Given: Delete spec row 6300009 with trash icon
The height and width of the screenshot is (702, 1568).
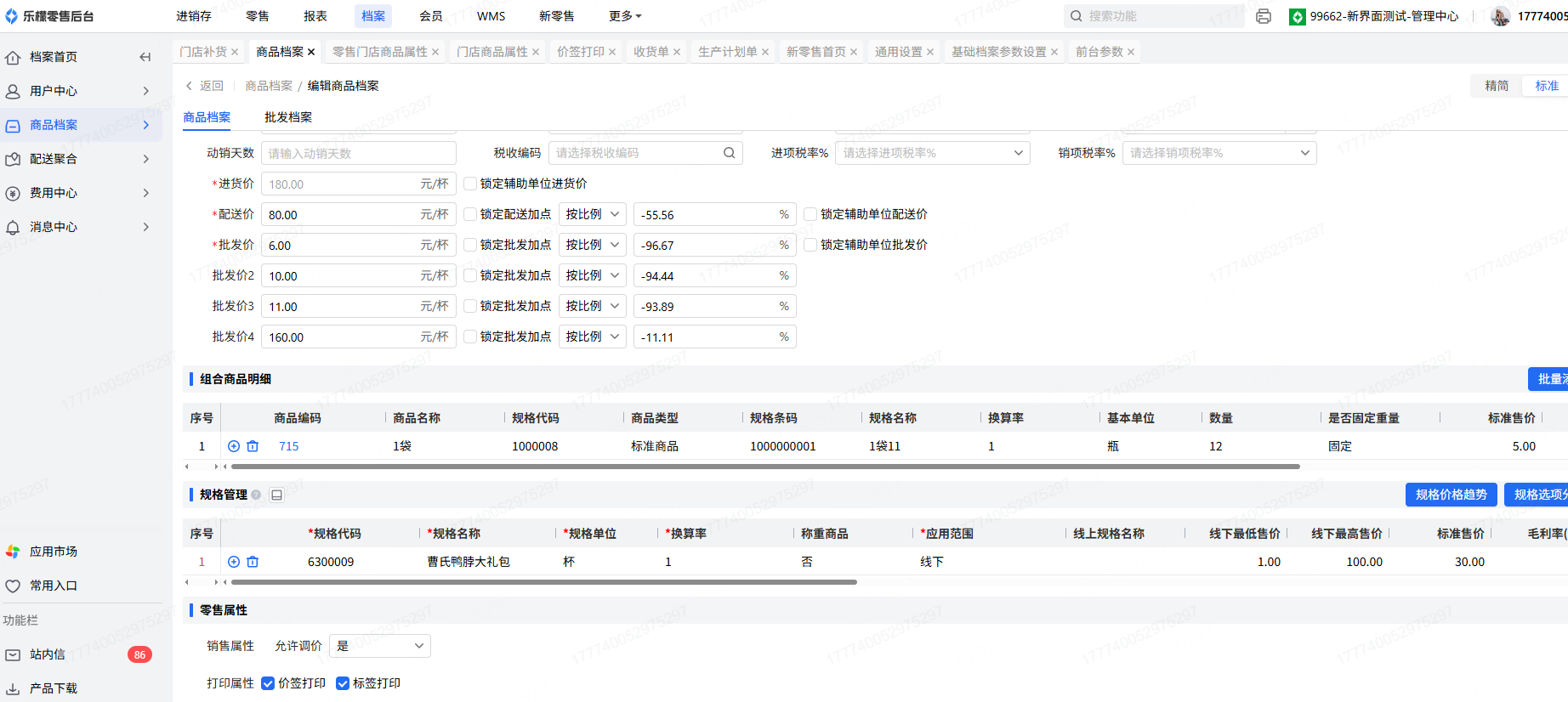Looking at the screenshot, I should 253,562.
